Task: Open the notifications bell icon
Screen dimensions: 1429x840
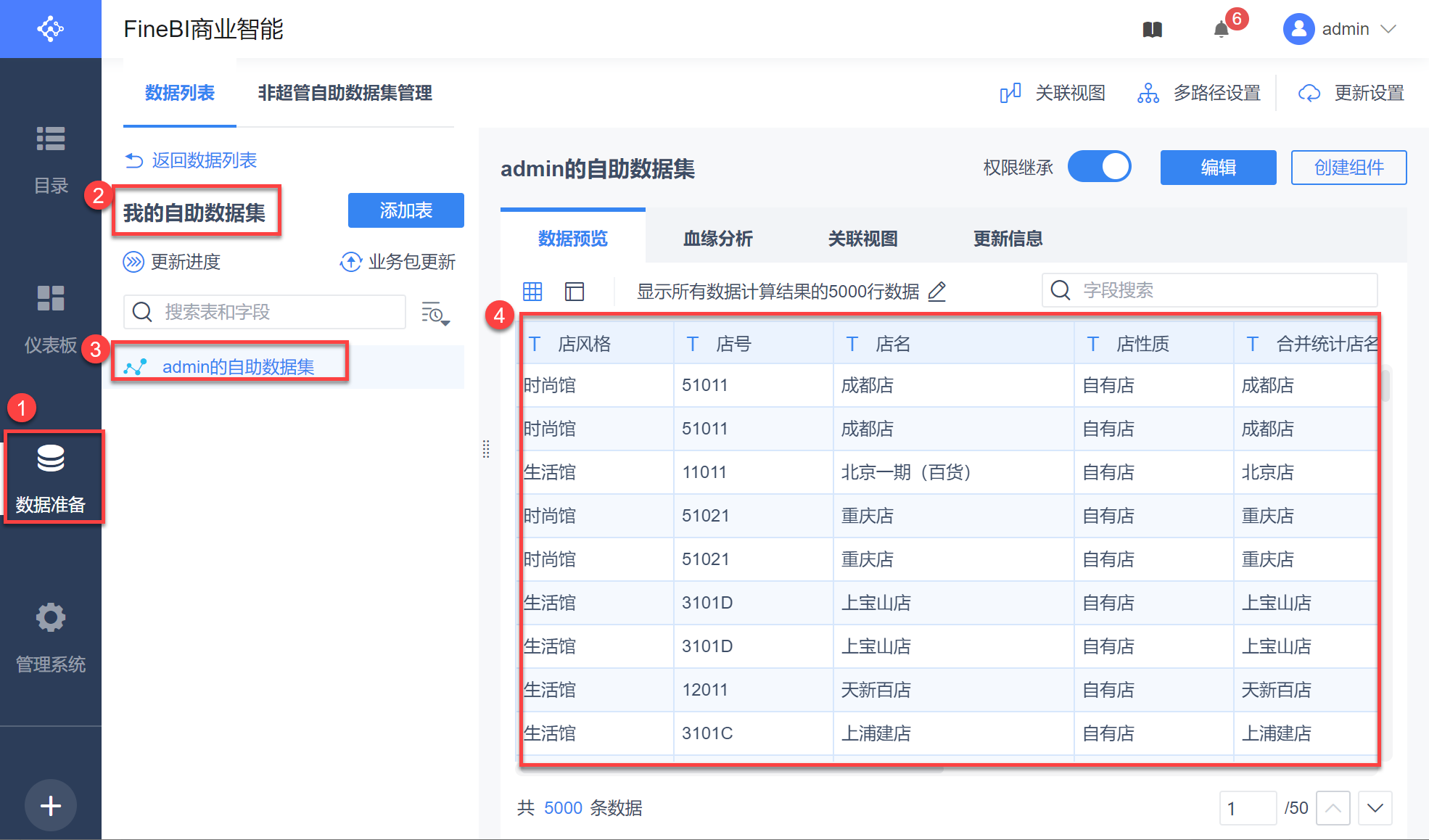Action: point(1222,30)
